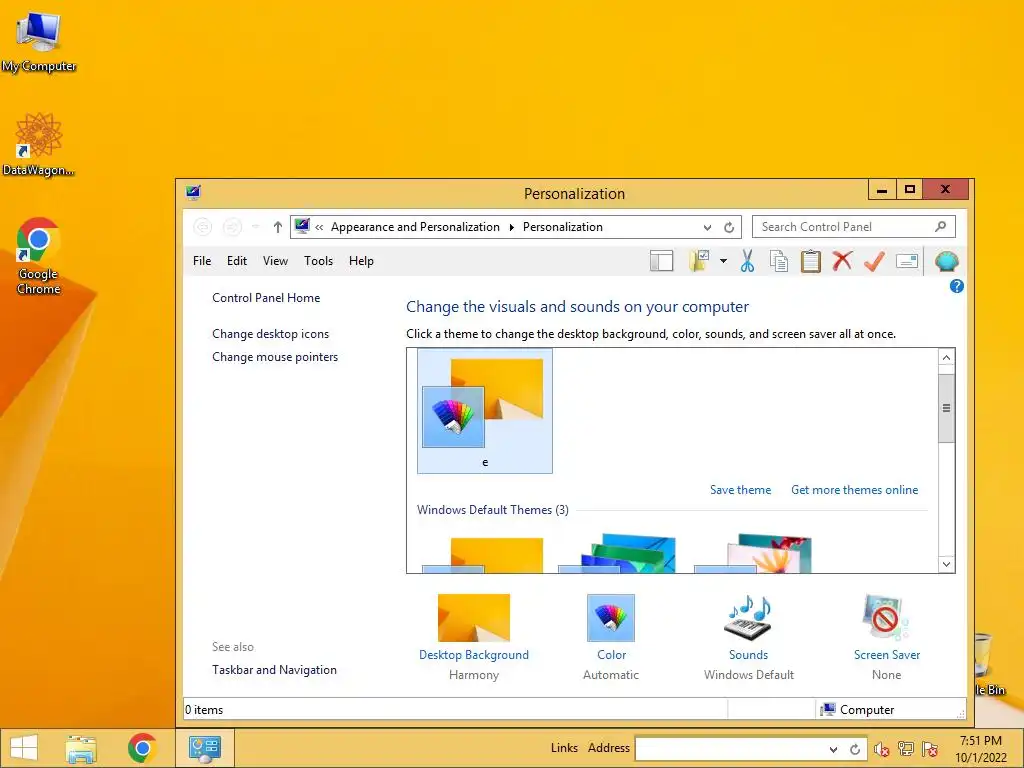Expand the arrow beside the folder options icon
1024x768 pixels.
(x=724, y=261)
